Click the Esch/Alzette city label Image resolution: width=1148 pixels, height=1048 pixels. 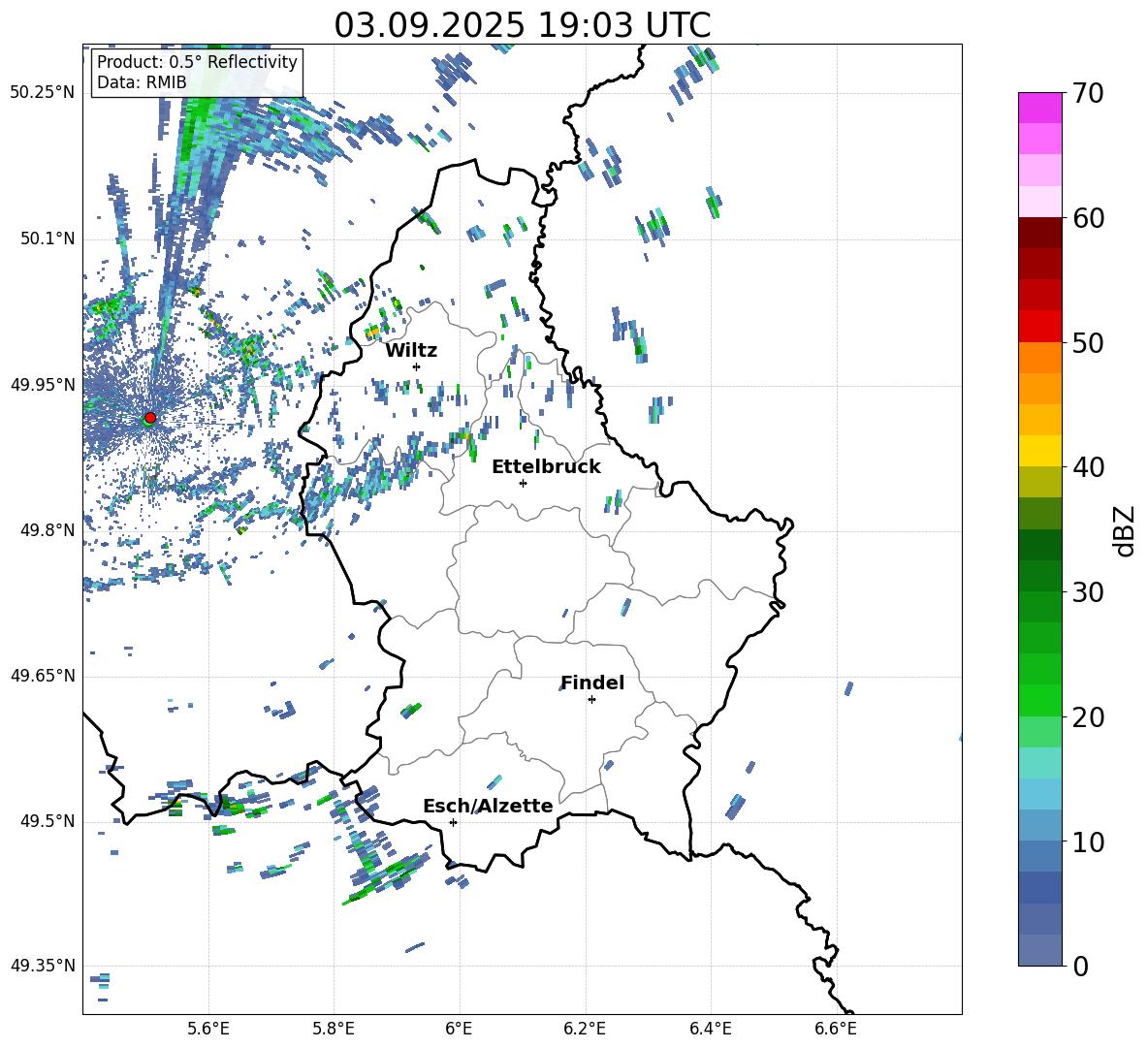point(488,806)
